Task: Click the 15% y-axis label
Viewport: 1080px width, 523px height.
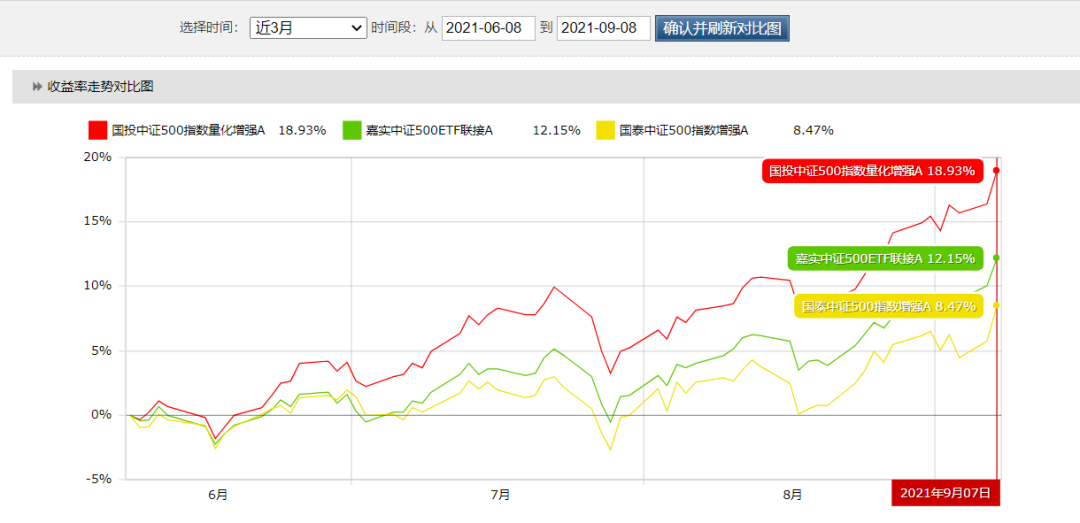Action: click(x=98, y=221)
